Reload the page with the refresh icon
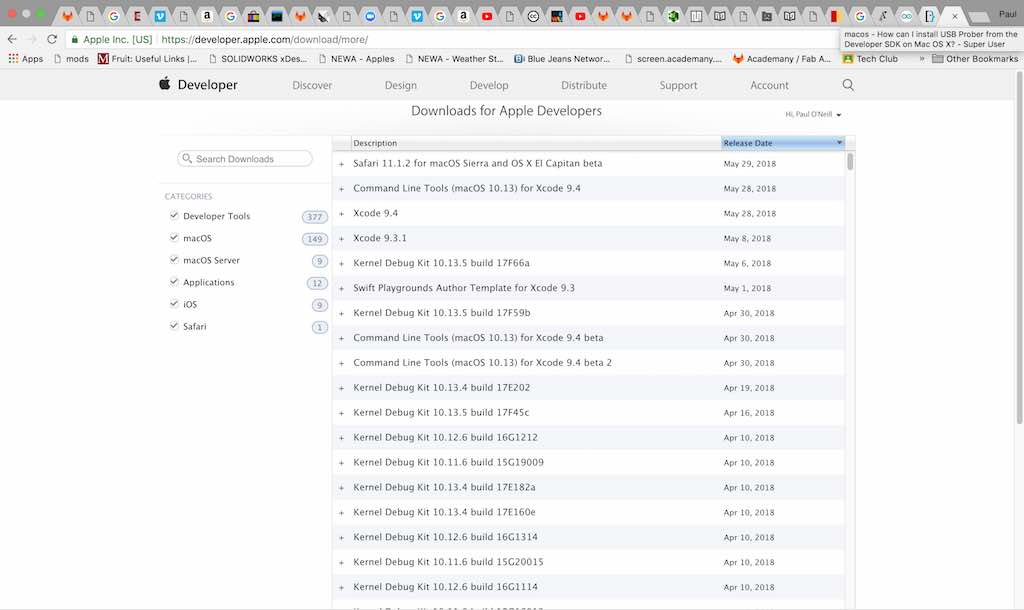 (x=52, y=39)
